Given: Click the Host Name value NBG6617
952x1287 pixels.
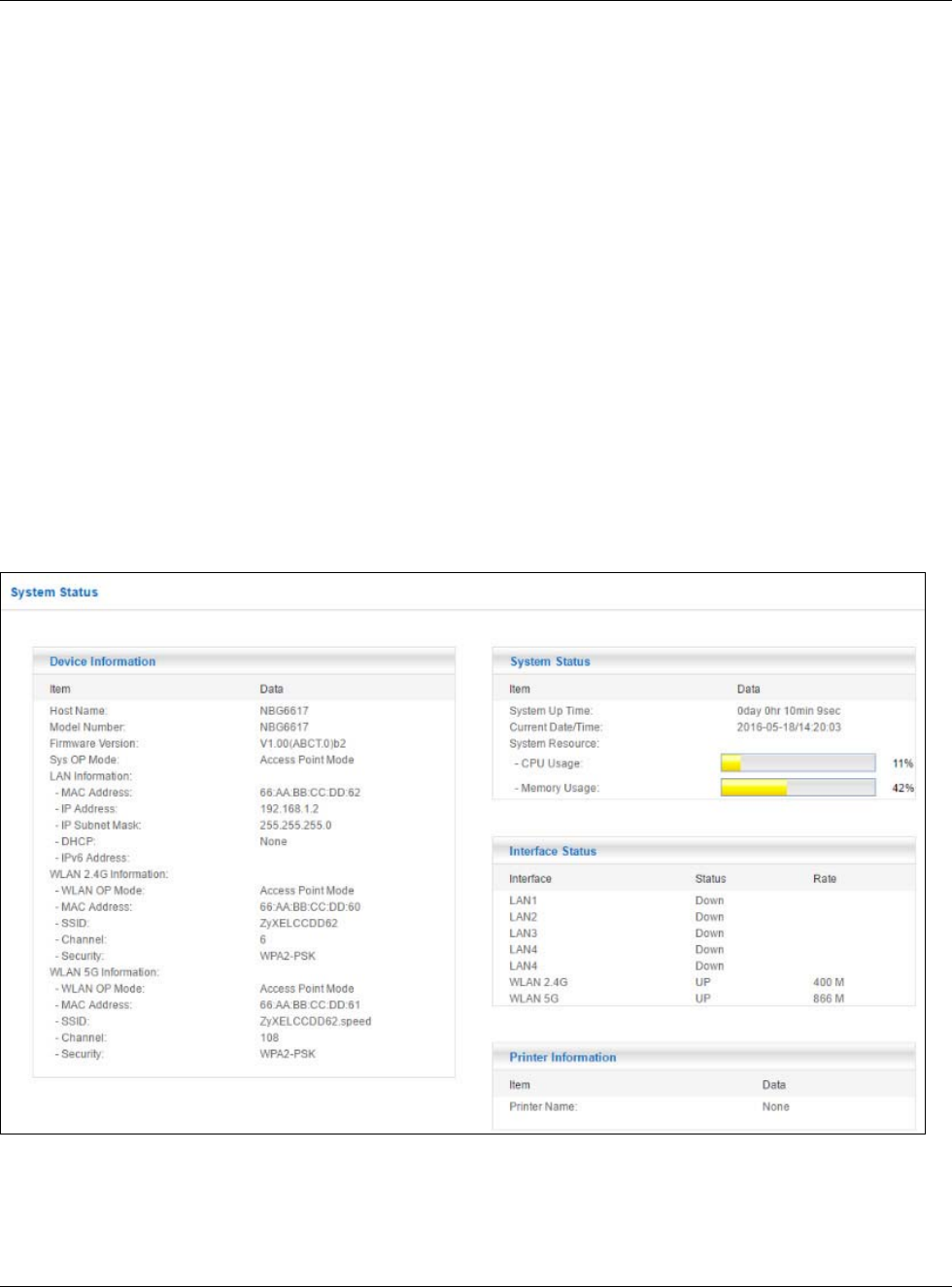Looking at the screenshot, I should [x=284, y=711].
